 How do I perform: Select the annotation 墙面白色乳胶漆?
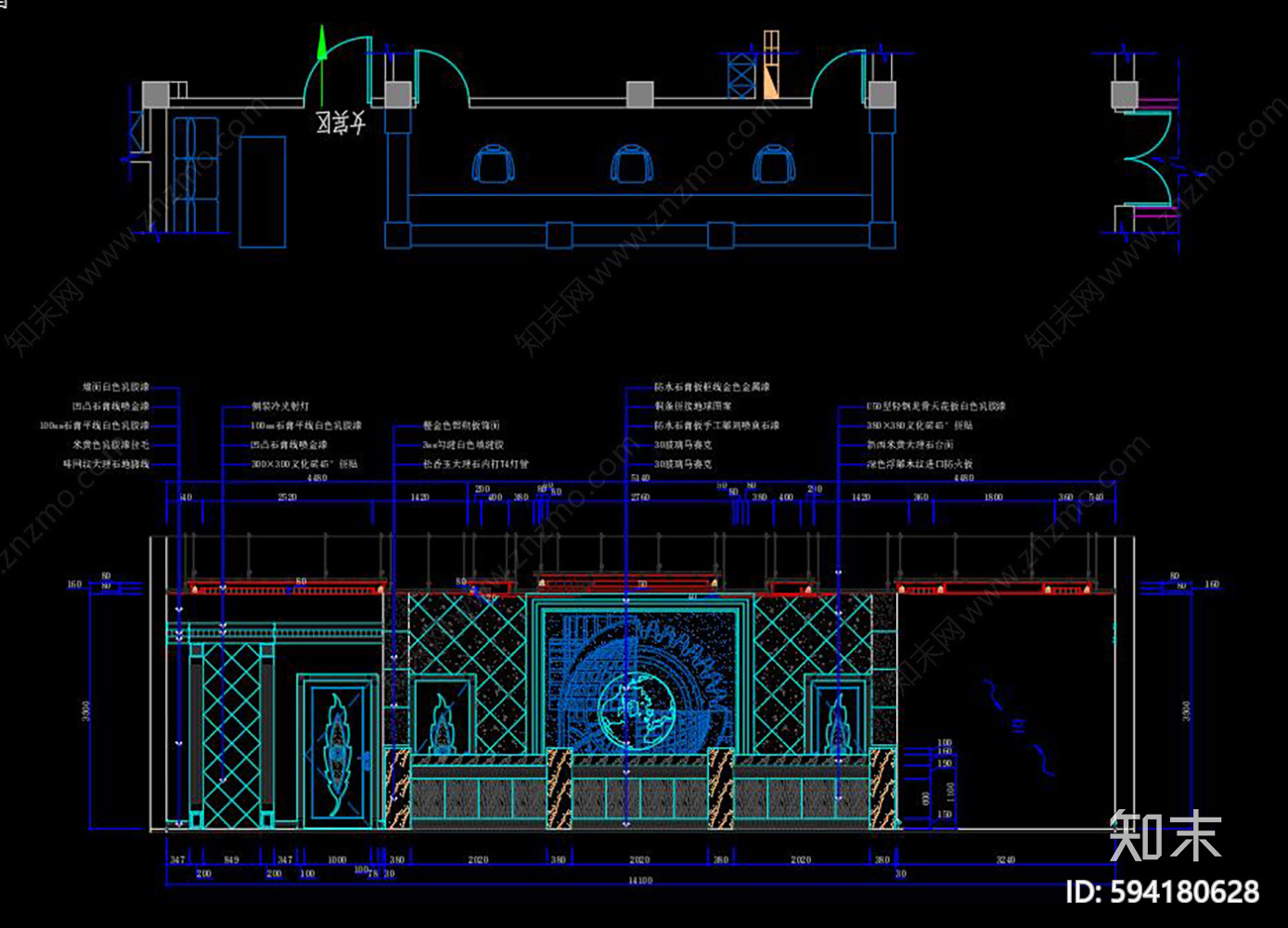[x=116, y=387]
